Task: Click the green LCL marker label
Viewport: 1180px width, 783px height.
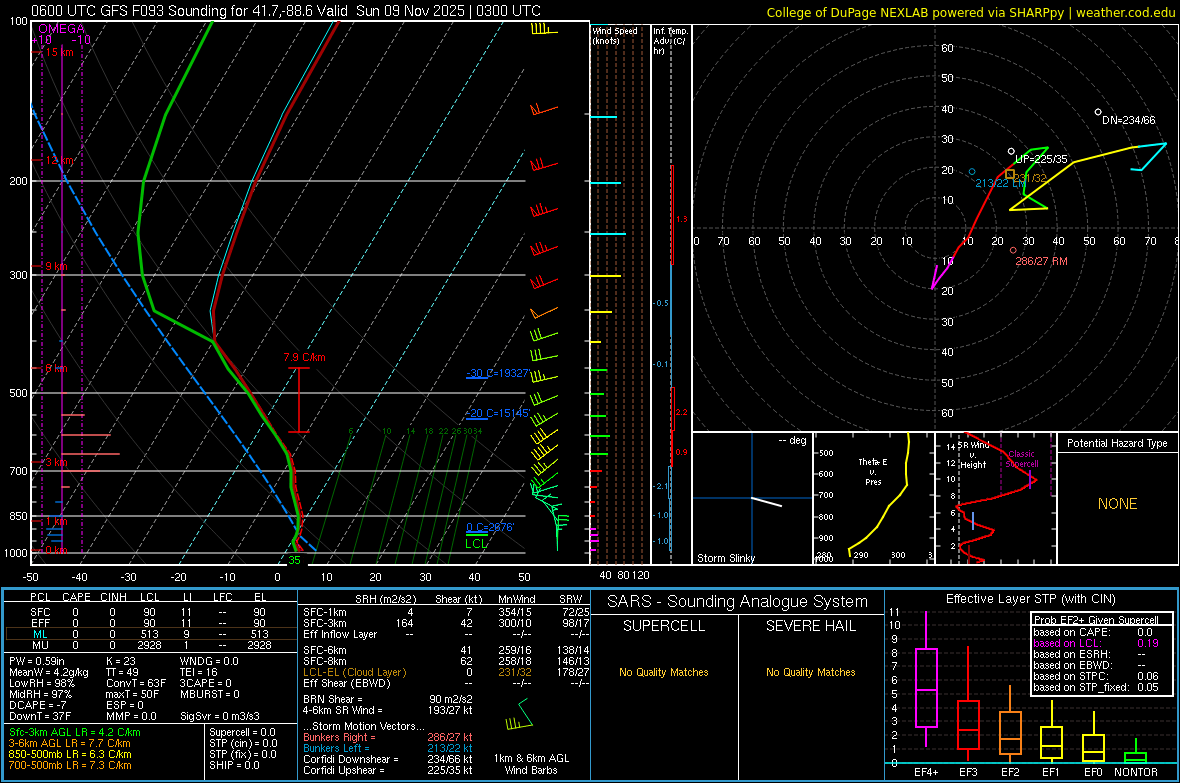Action: coord(476,544)
